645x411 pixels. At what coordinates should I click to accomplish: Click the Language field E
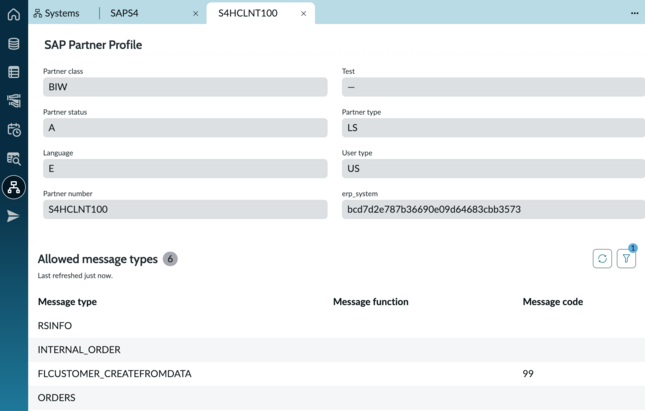(185, 168)
